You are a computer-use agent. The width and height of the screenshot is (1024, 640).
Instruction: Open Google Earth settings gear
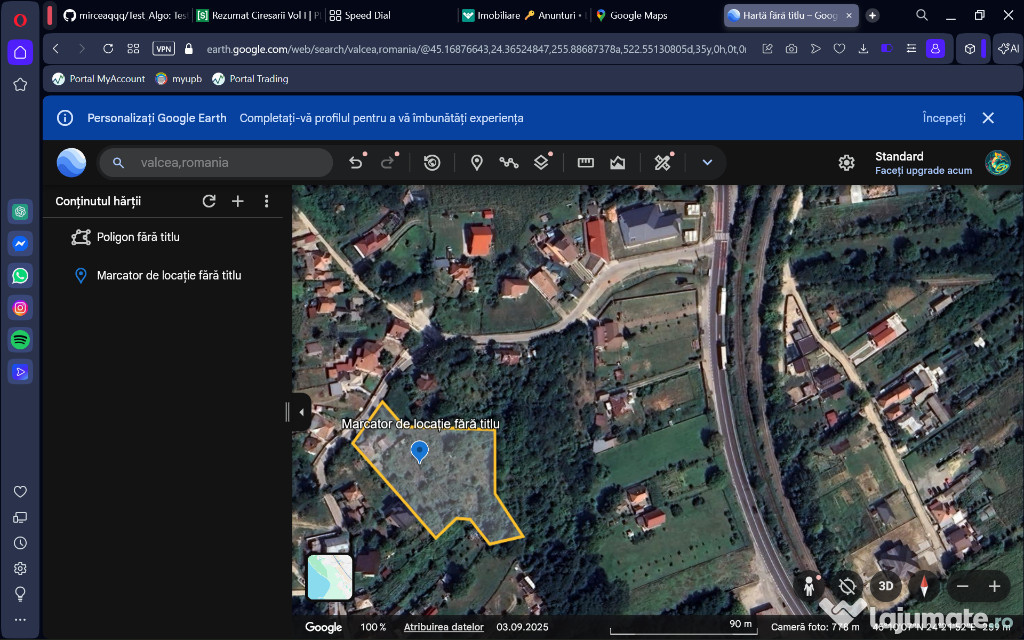coord(846,163)
